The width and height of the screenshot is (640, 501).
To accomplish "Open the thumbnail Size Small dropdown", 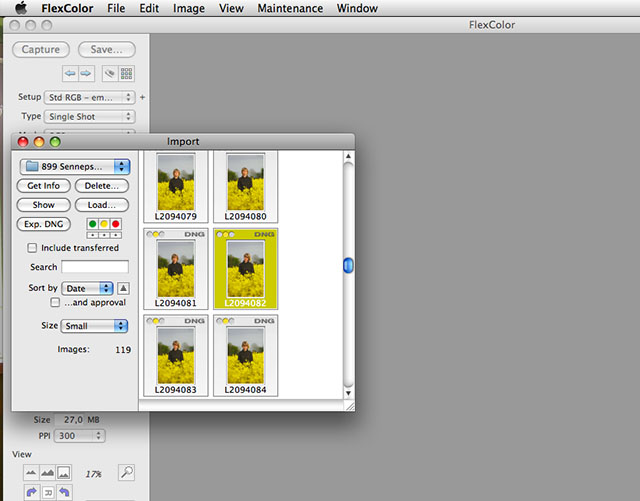I will point(94,326).
